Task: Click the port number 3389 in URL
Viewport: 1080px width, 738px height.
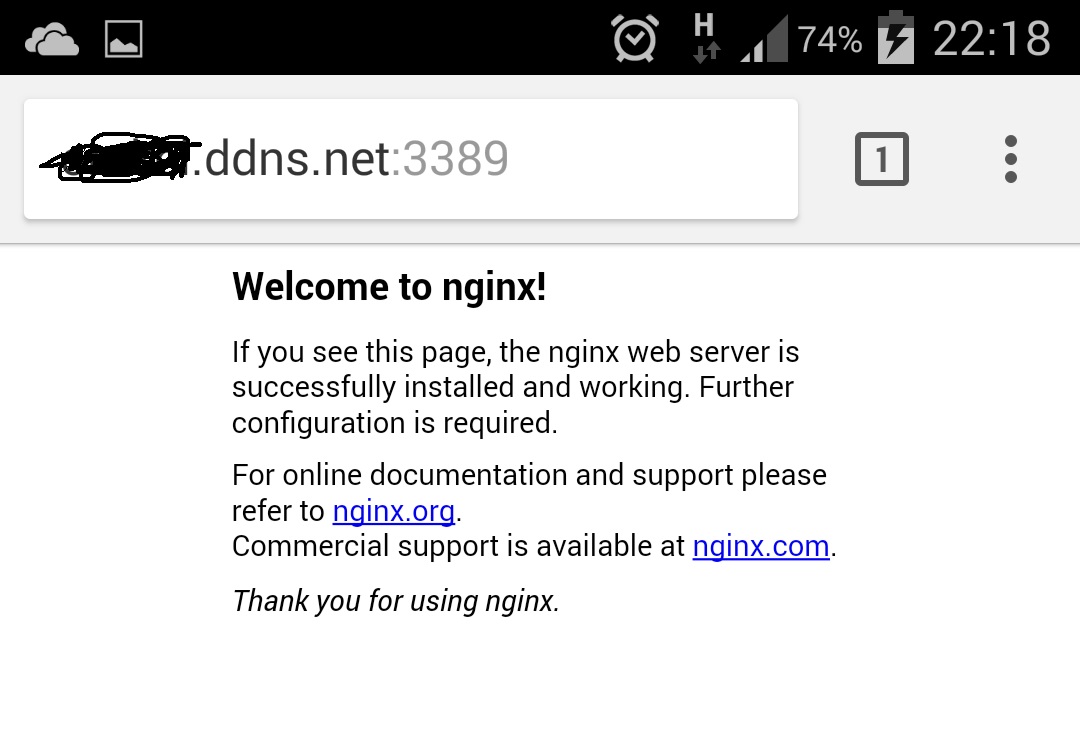Action: tap(456, 159)
